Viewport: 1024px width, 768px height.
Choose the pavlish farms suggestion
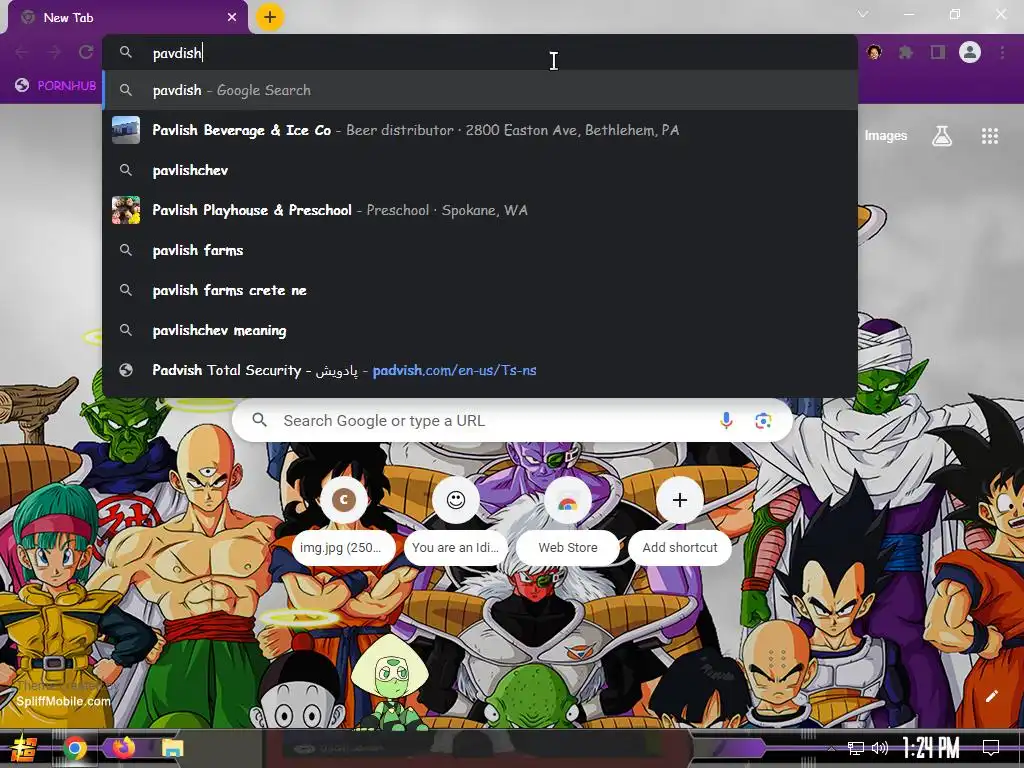[480, 250]
